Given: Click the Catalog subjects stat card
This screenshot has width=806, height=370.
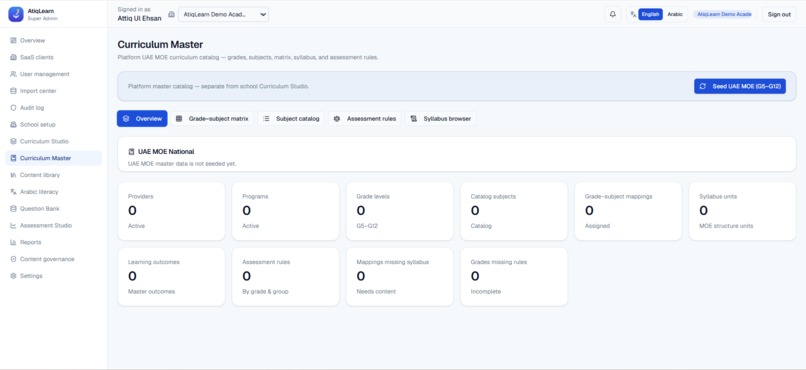Looking at the screenshot, I should 514,211.
